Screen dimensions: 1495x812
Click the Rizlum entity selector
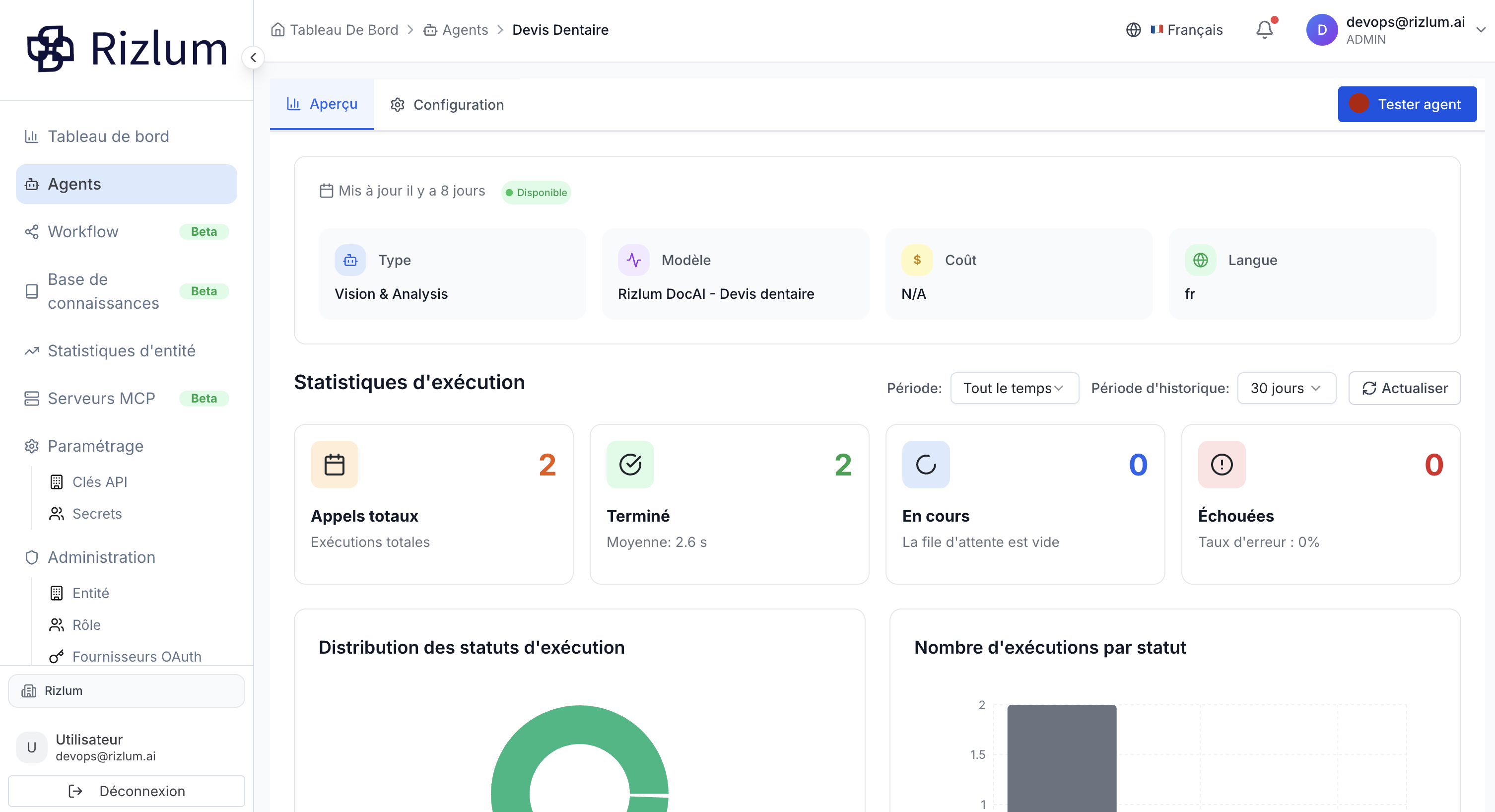pos(126,691)
